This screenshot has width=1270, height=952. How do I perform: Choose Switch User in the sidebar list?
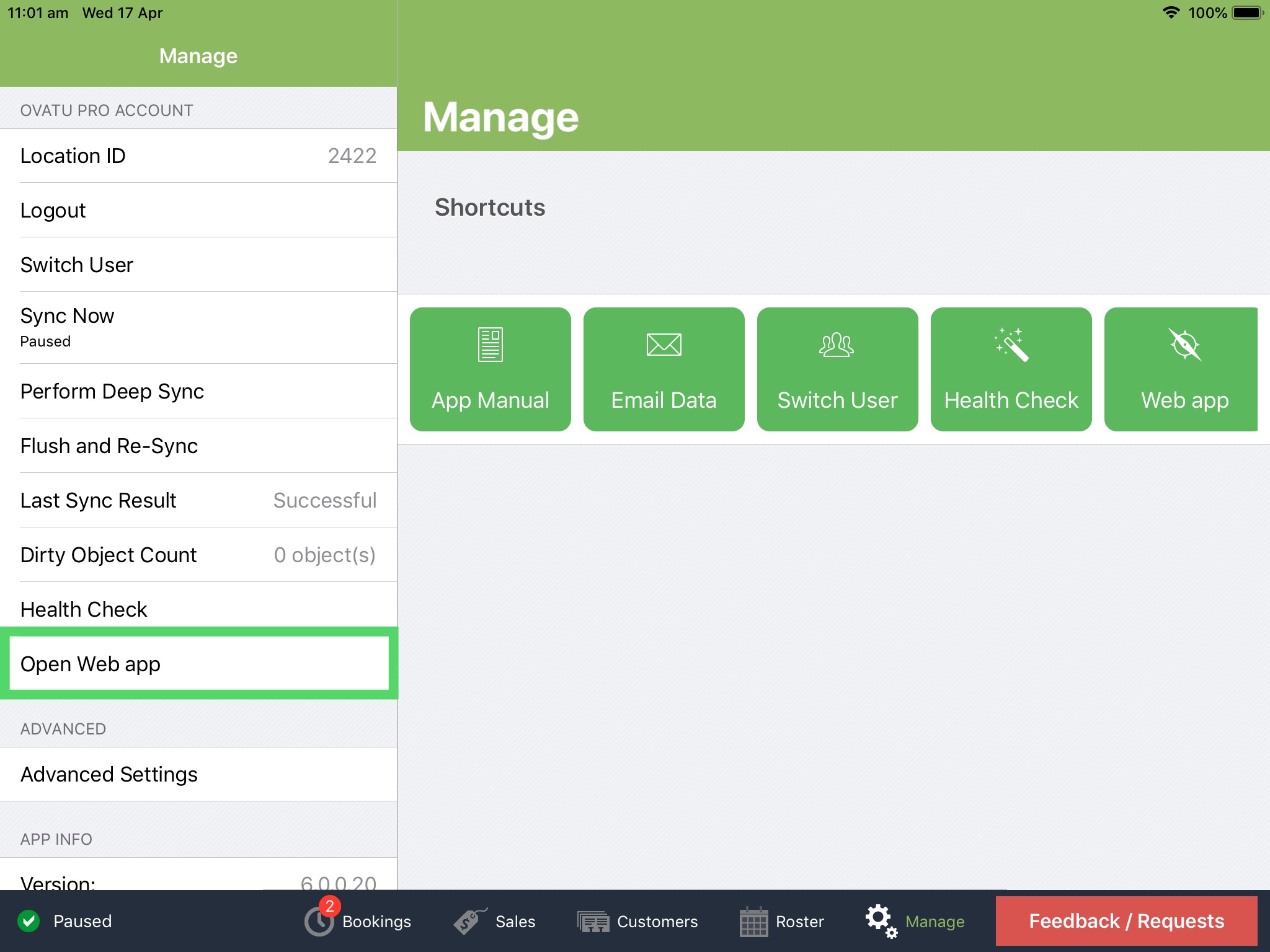pyautogui.click(x=198, y=265)
